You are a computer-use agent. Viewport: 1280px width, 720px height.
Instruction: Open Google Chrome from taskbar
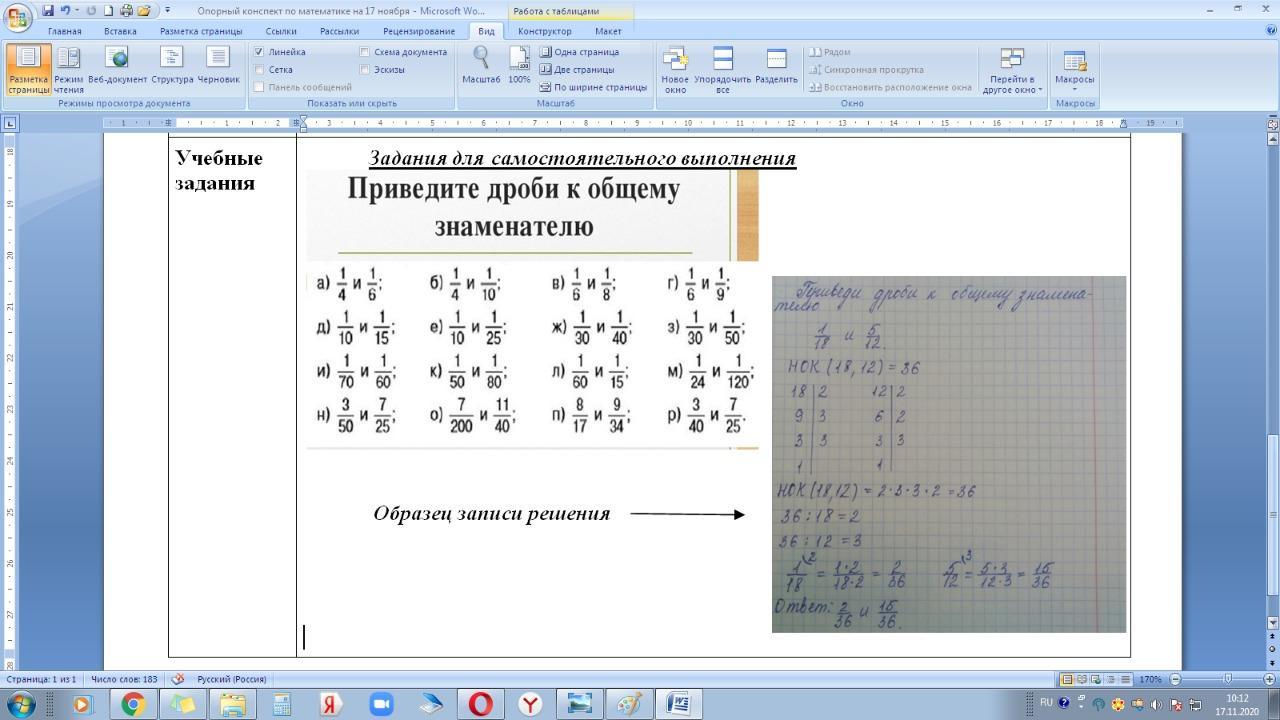click(x=132, y=704)
